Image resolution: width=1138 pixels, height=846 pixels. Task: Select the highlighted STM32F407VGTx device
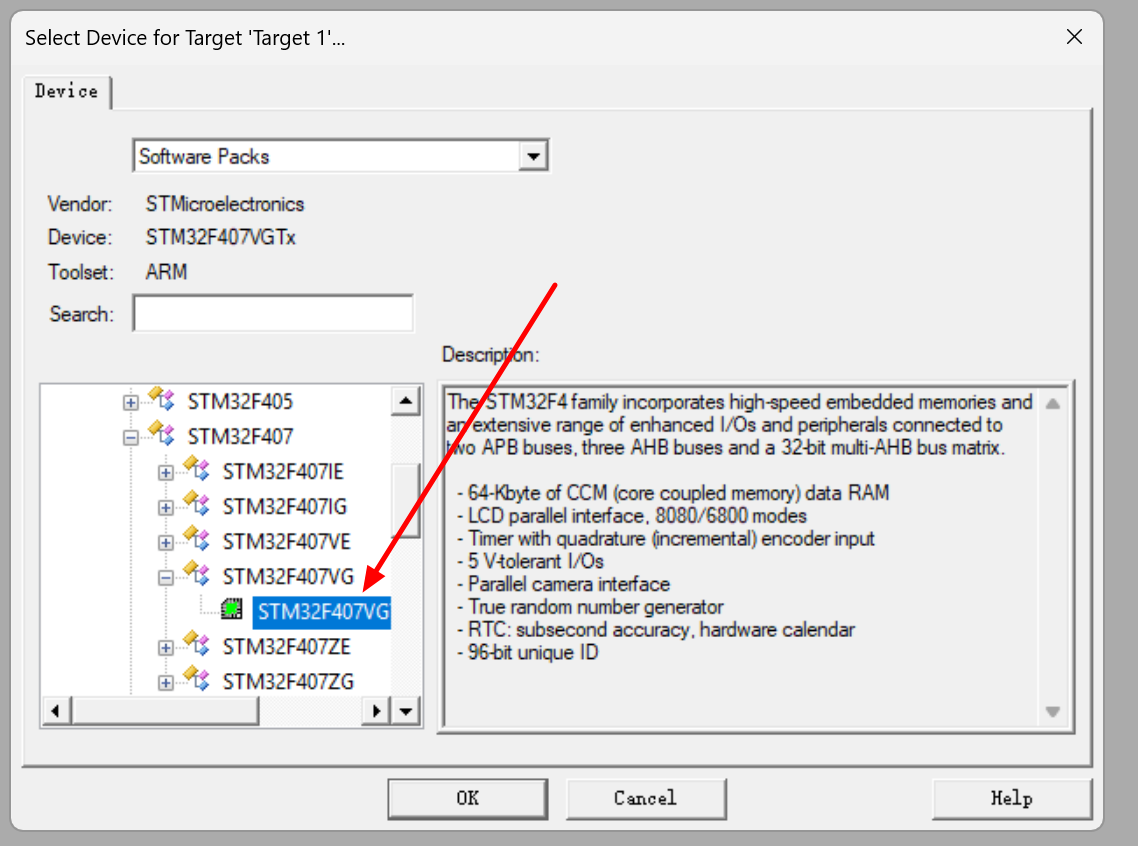click(322, 612)
